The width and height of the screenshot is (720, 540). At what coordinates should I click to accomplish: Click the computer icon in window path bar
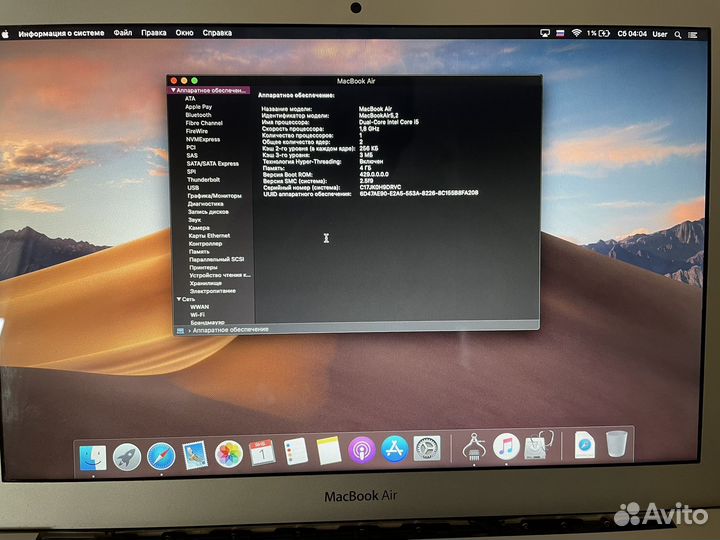point(180,331)
